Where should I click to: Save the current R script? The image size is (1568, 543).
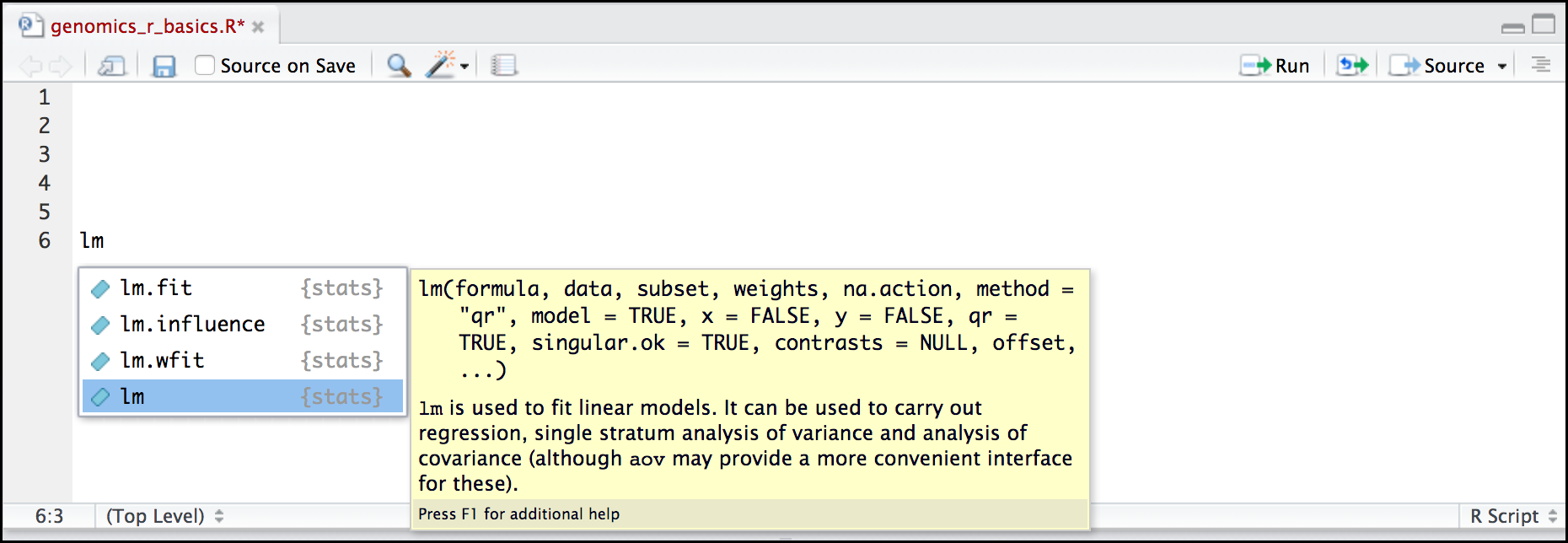[x=164, y=64]
